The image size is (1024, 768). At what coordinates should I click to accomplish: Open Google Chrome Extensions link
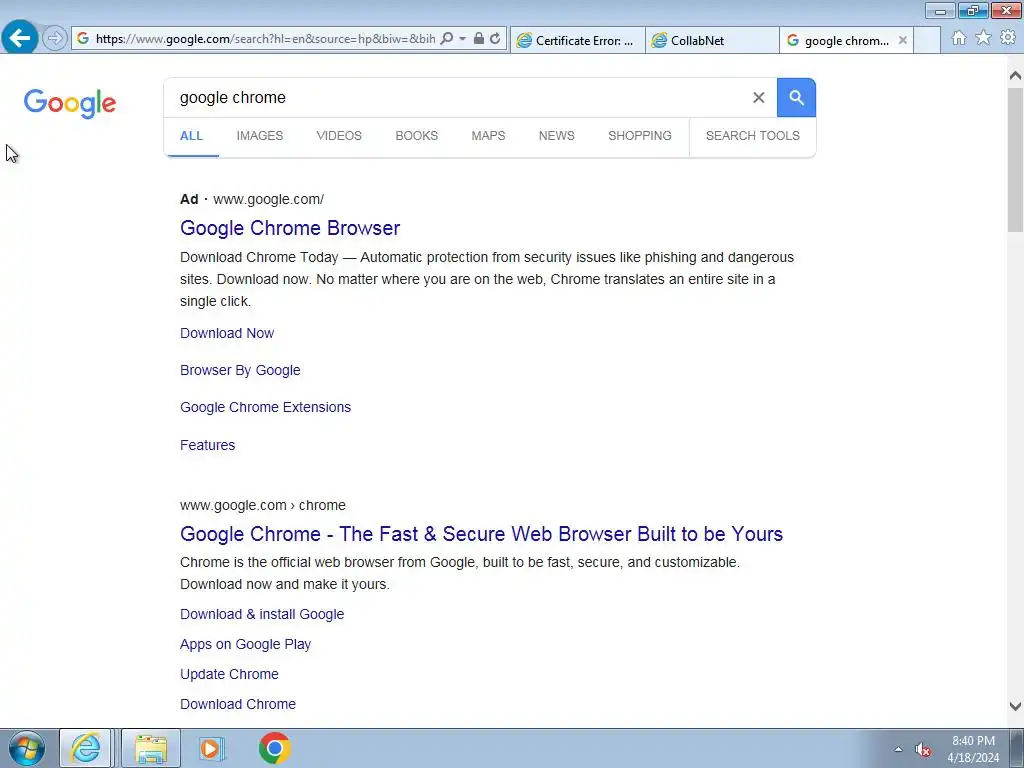(265, 408)
